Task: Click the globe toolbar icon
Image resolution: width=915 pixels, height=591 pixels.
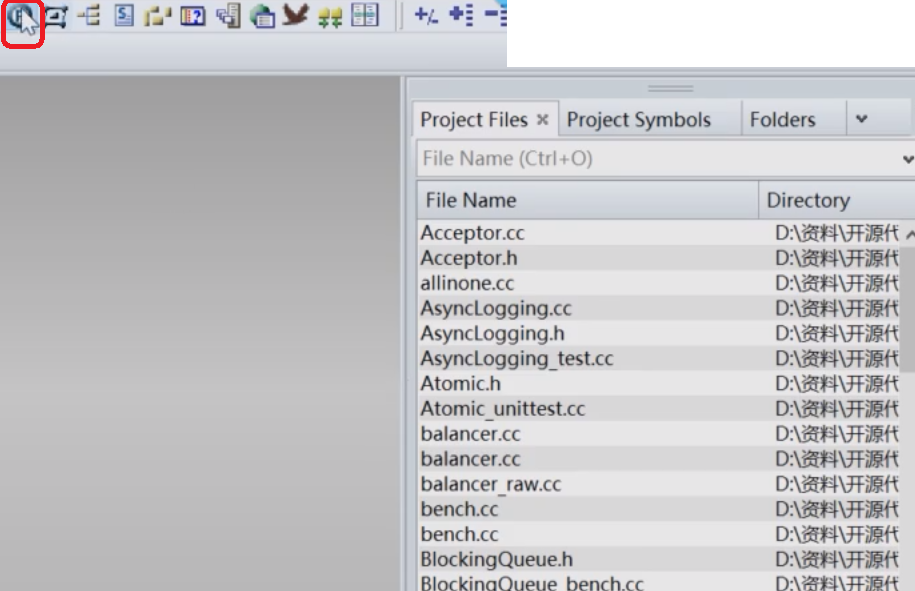Action: click(x=262, y=16)
